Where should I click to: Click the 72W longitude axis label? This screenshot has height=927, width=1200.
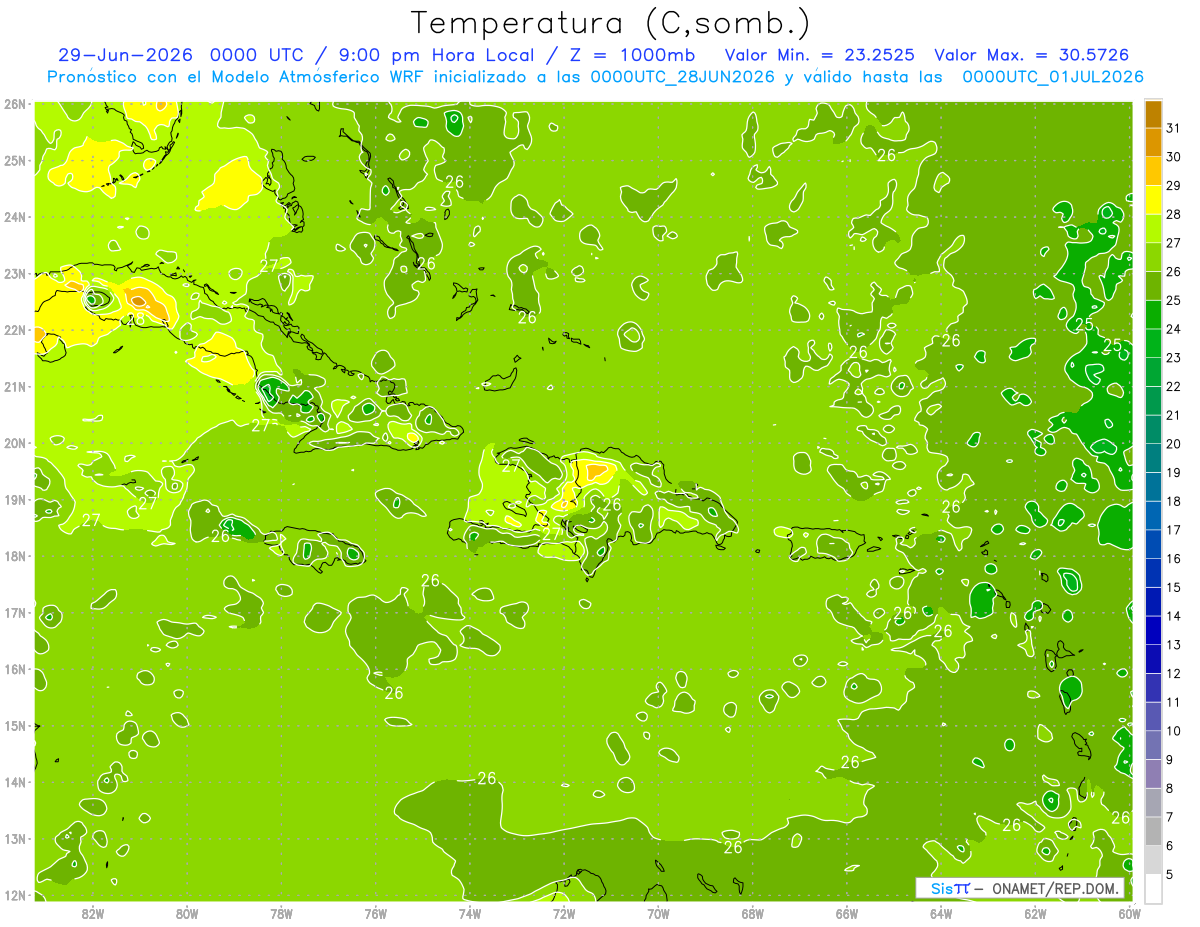point(564,912)
